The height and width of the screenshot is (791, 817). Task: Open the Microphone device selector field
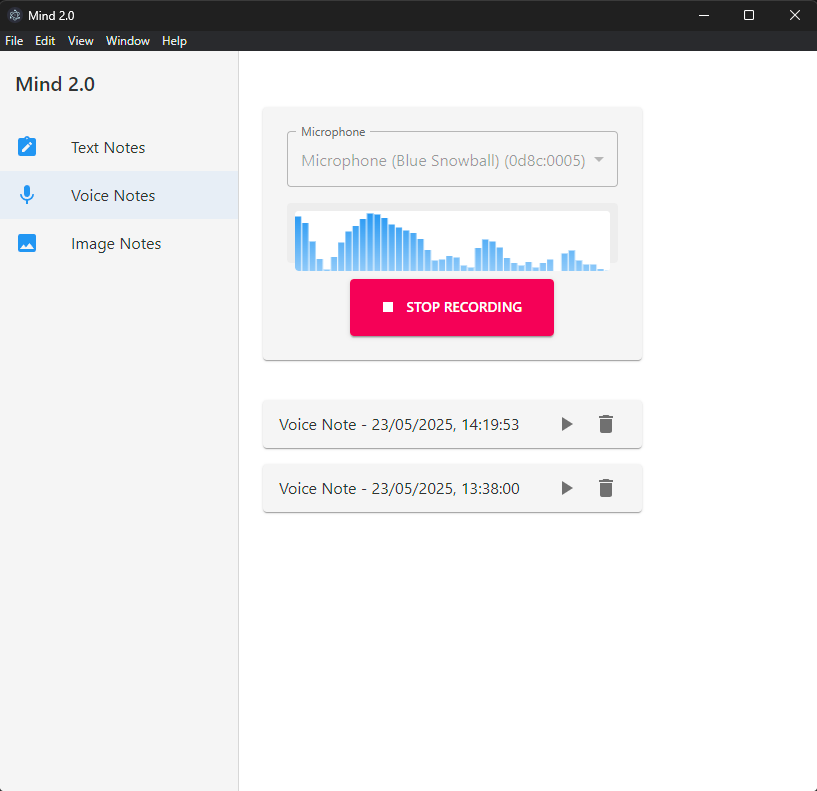click(442, 160)
